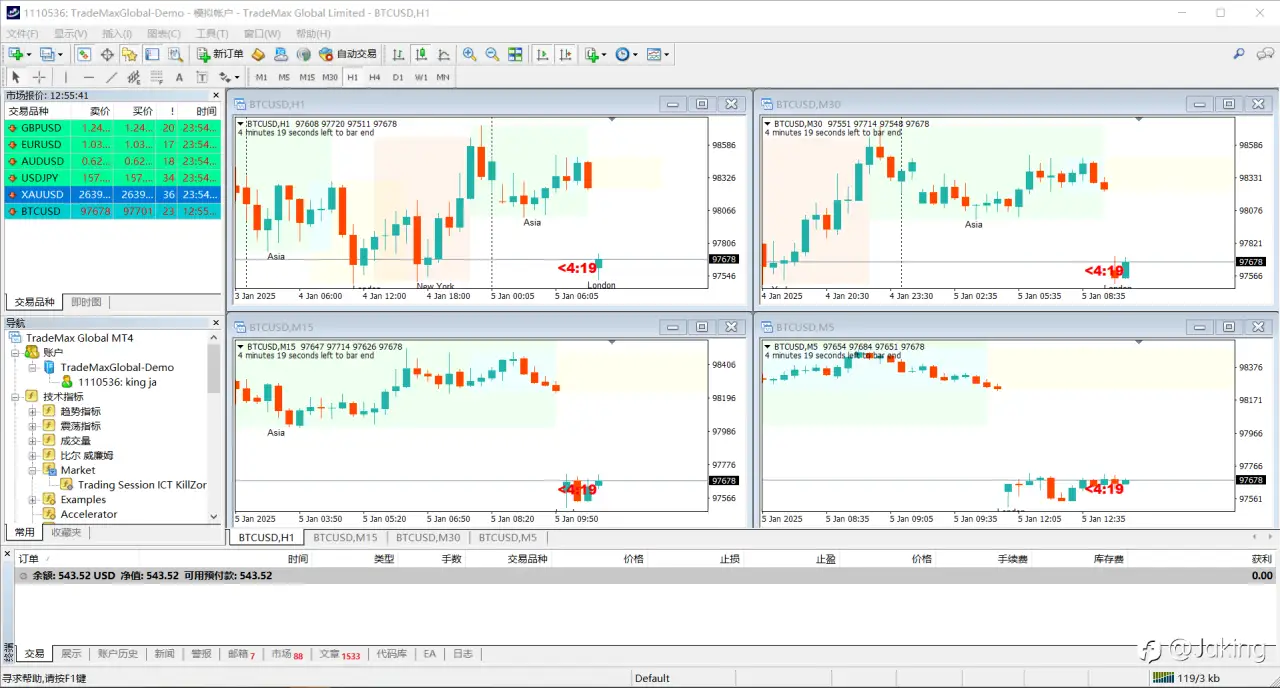Switch to the 即时图 tick chart tab

tap(86, 302)
